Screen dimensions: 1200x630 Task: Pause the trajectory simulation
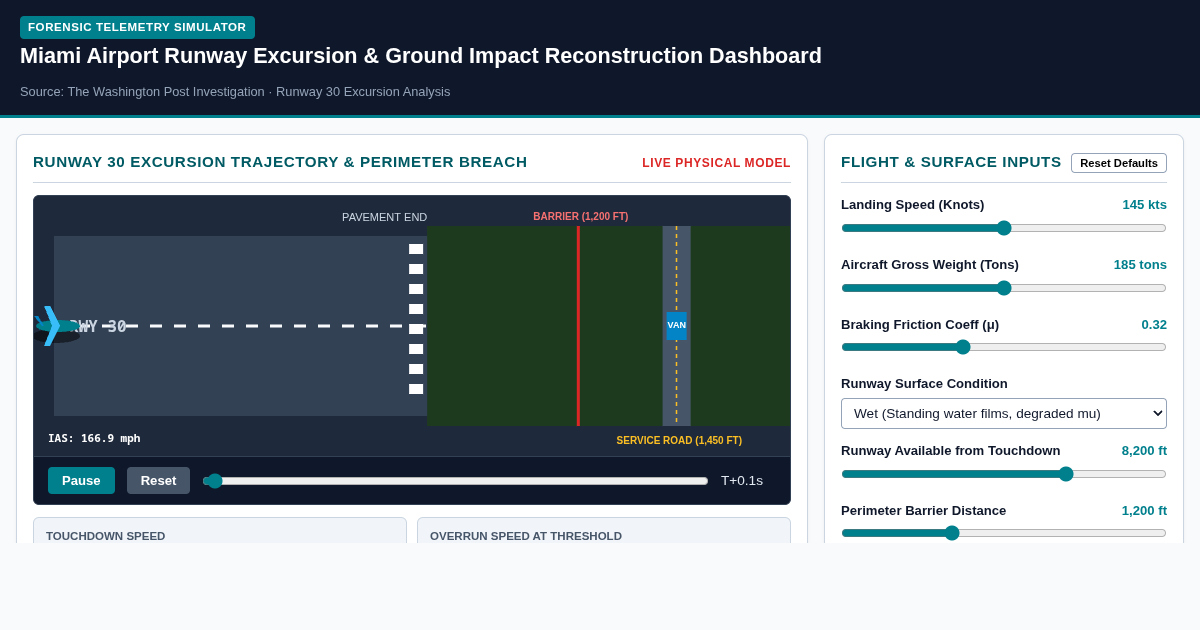(81, 480)
